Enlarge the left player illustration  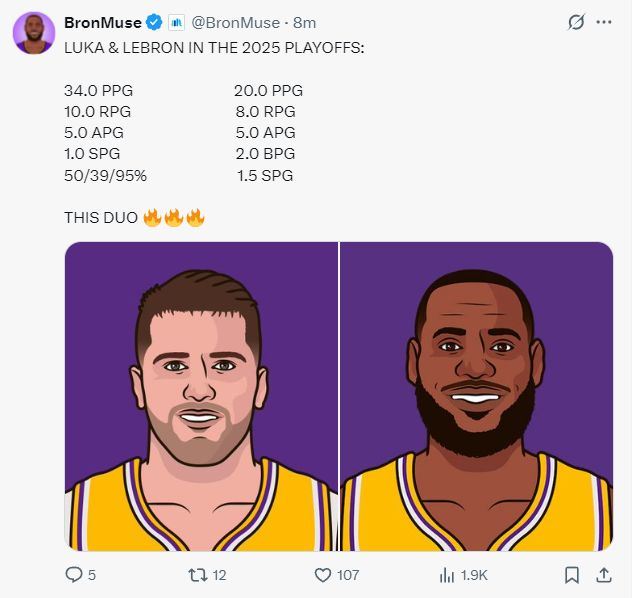pyautogui.click(x=201, y=396)
